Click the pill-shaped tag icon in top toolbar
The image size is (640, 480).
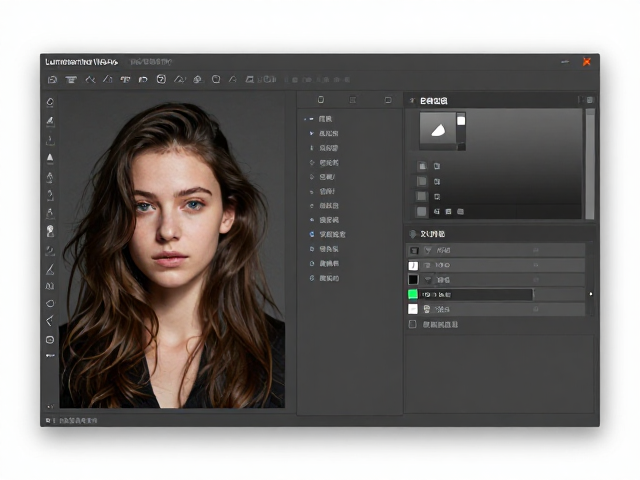coord(143,80)
